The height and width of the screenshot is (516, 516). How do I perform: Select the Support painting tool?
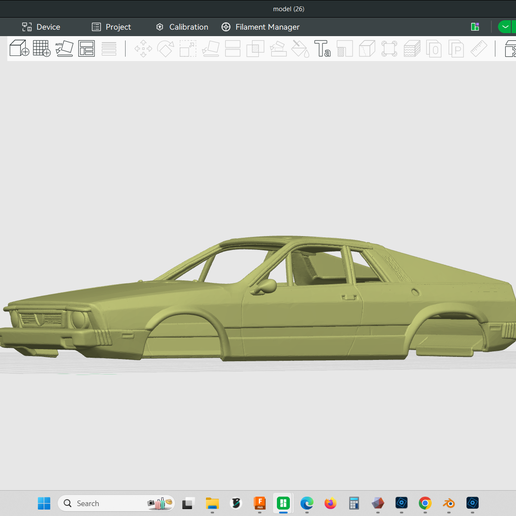coord(278,49)
